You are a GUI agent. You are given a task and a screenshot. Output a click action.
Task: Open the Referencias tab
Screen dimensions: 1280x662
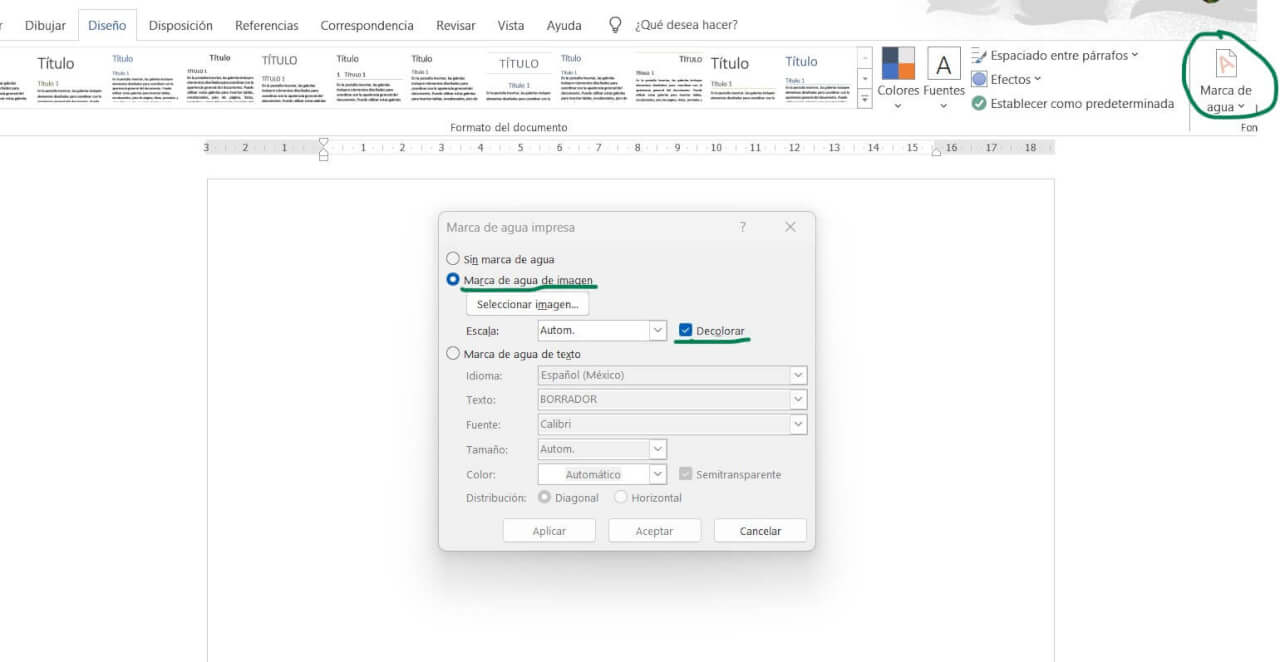[x=266, y=25]
